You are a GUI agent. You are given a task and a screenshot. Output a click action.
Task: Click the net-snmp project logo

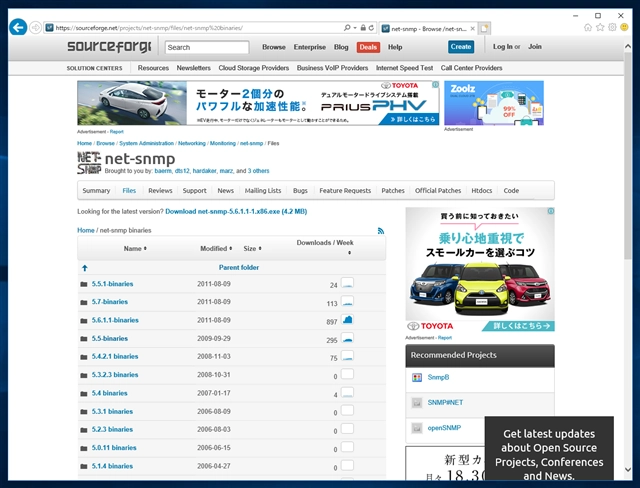point(89,162)
